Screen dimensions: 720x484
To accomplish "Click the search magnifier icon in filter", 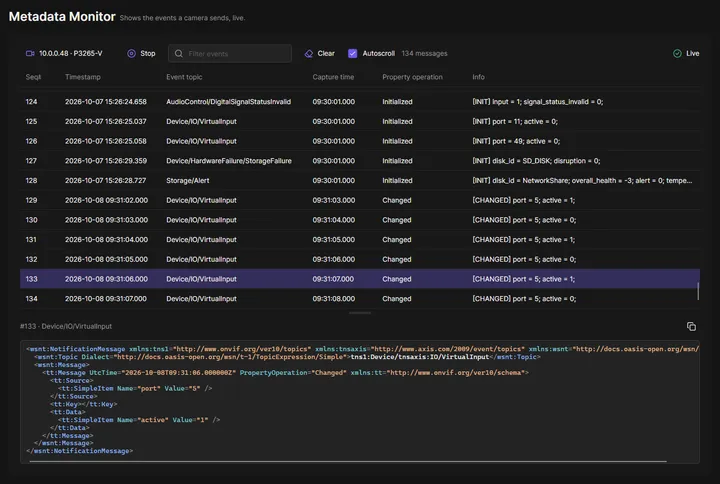I will 179,54.
